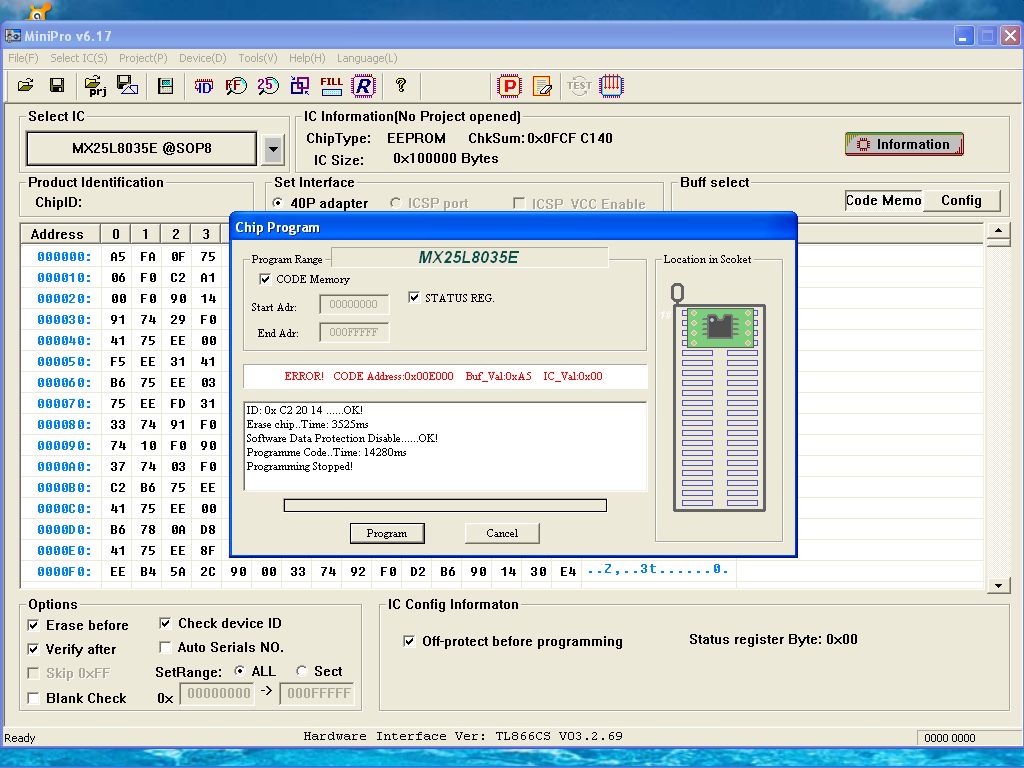Screen dimensions: 1024x768
Task: Click the 25 magnifier toolbar icon
Action: pos(268,86)
